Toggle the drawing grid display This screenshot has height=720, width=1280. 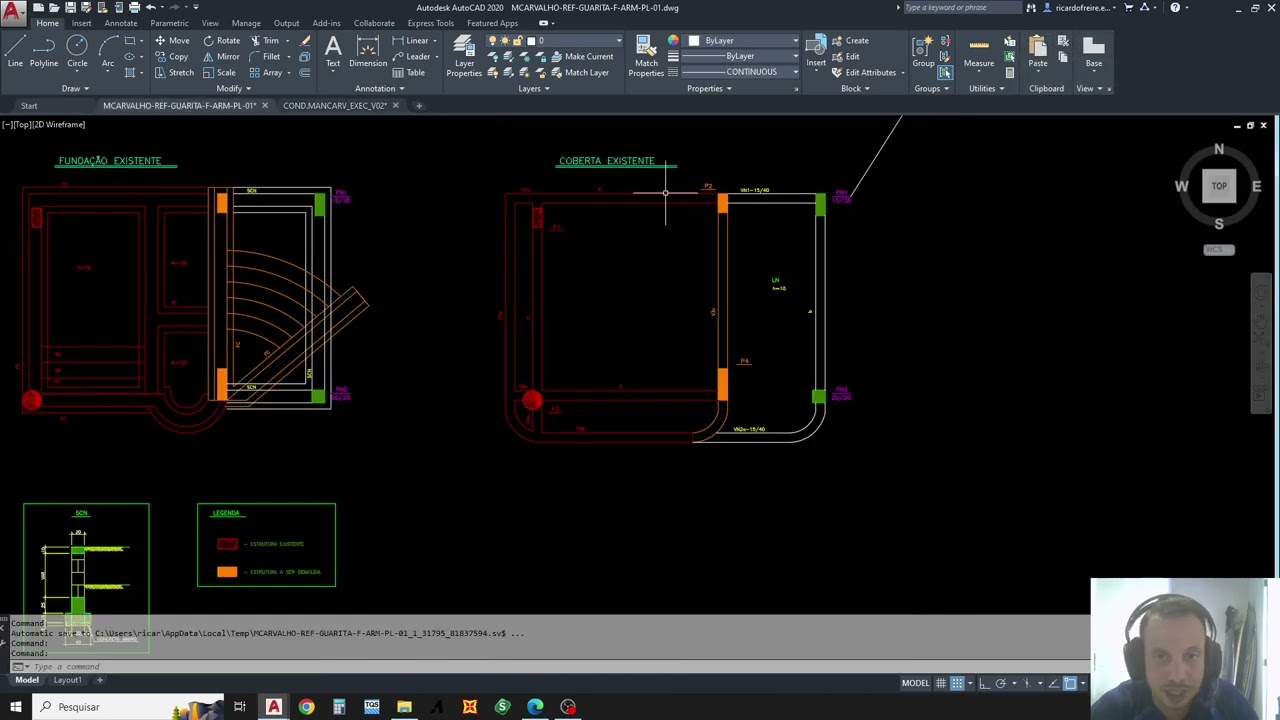[957, 683]
